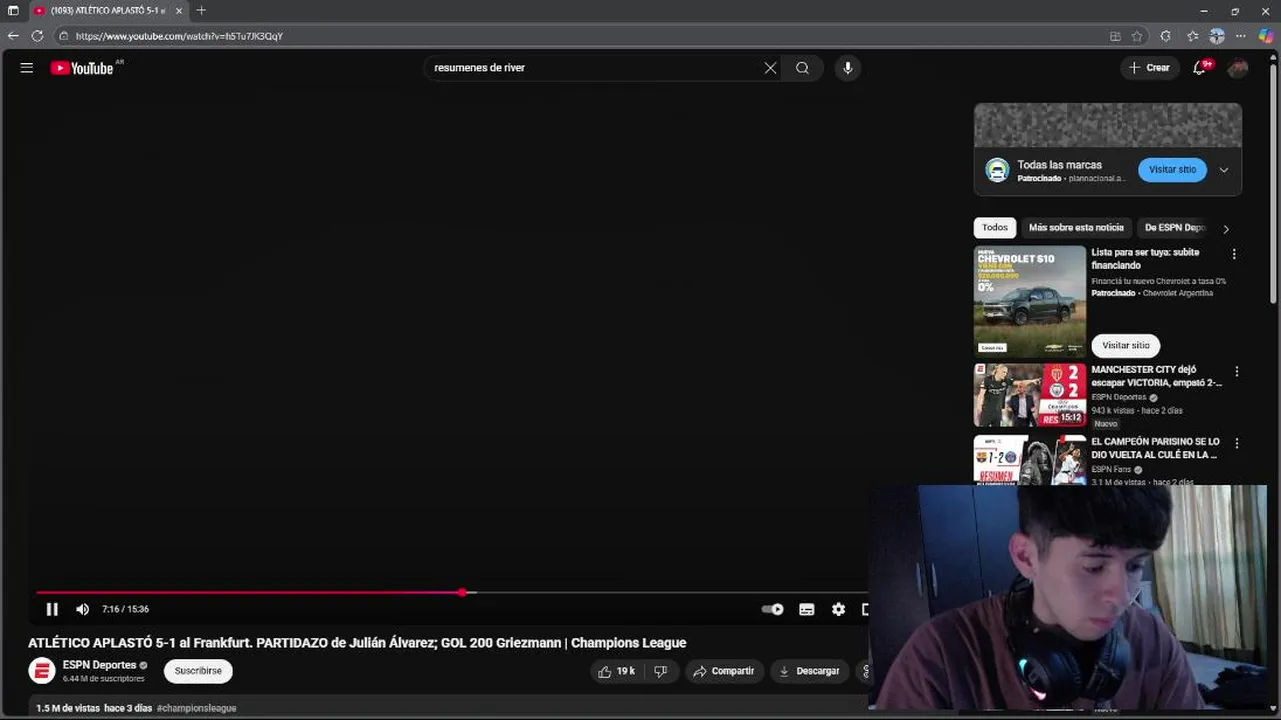
Task: Toggle subtitles with the captions icon
Action: 807,609
